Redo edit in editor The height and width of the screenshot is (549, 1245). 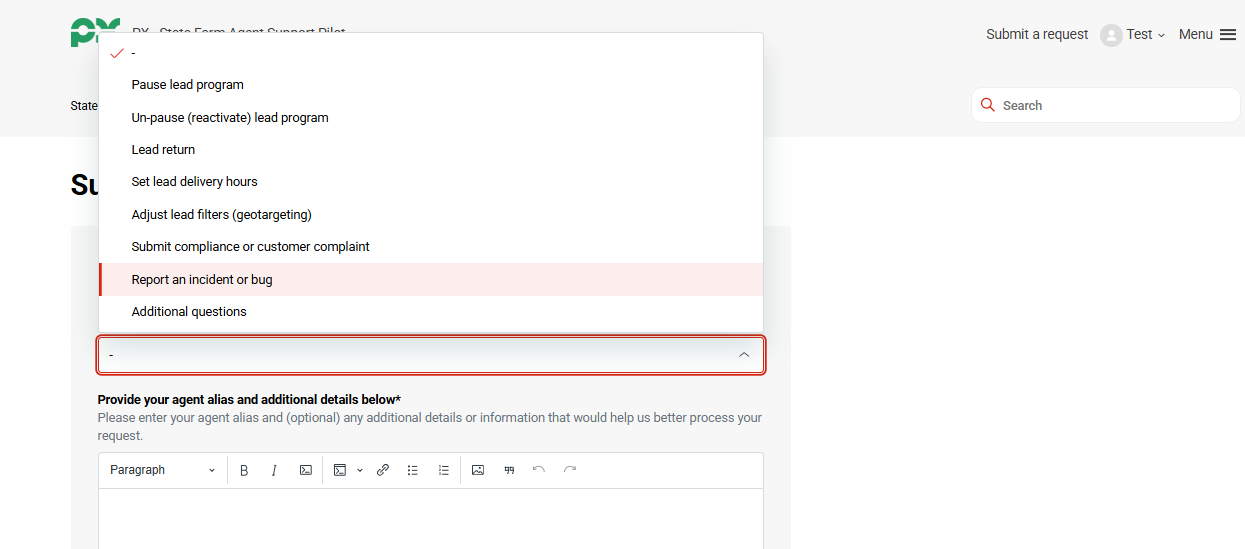pos(570,470)
